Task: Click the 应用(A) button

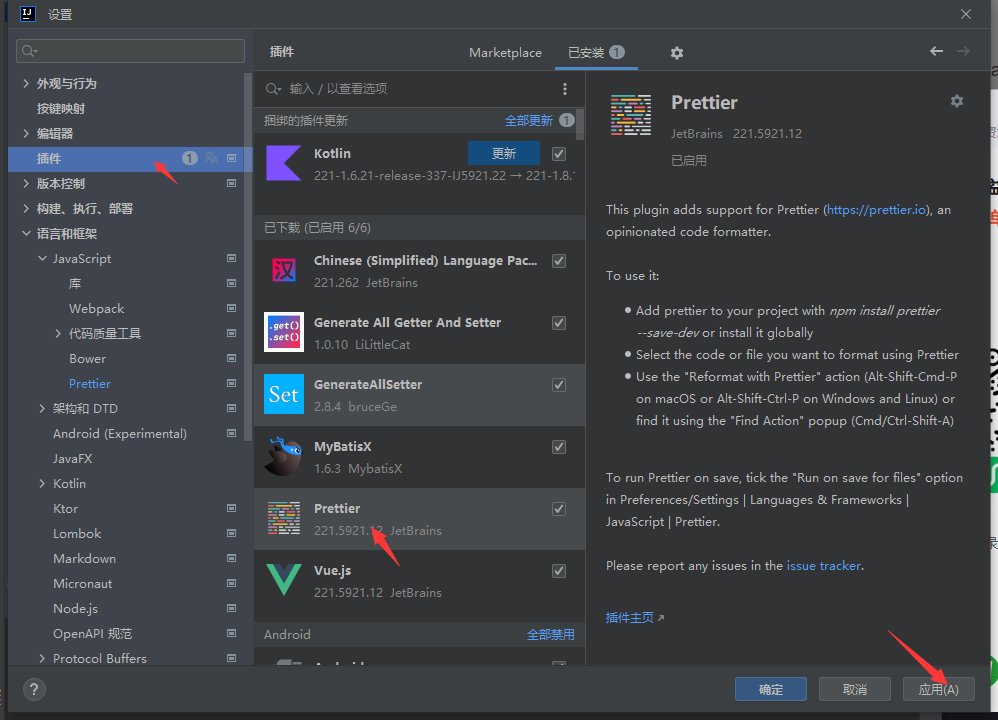Action: 938,689
